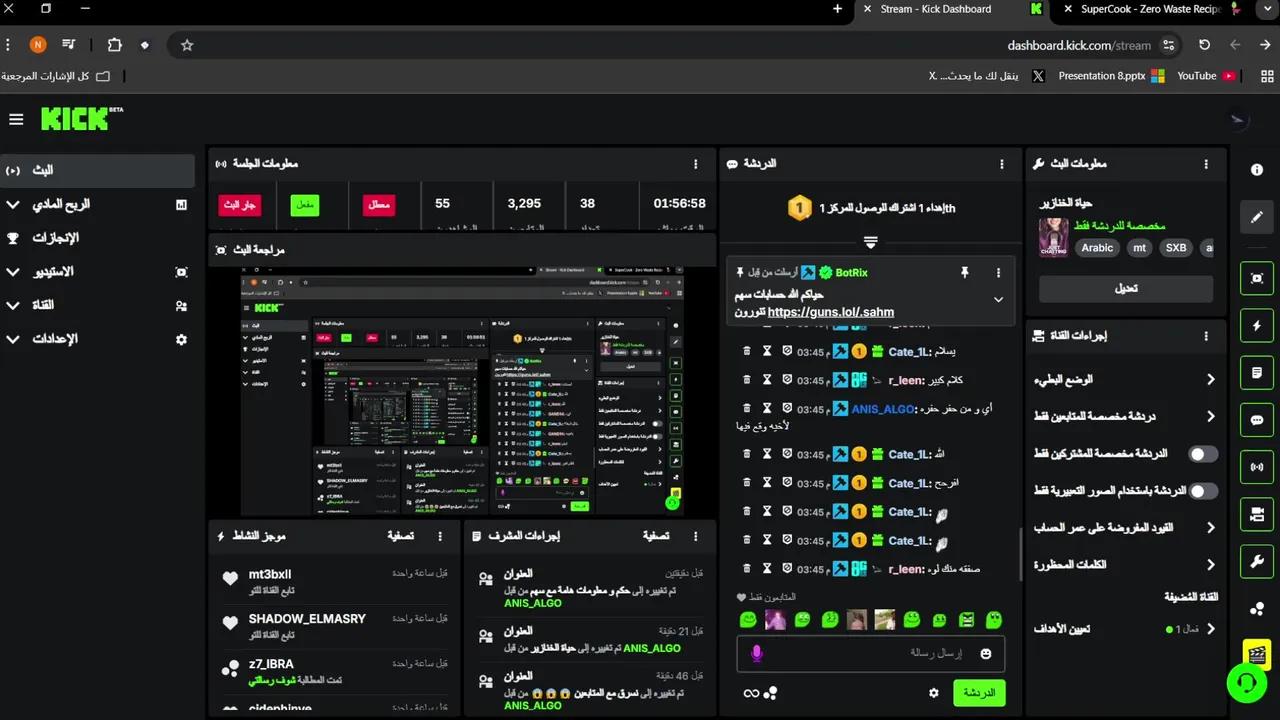Expand the BotRix pinned message chevron
The height and width of the screenshot is (720, 1280).
pos(998,299)
